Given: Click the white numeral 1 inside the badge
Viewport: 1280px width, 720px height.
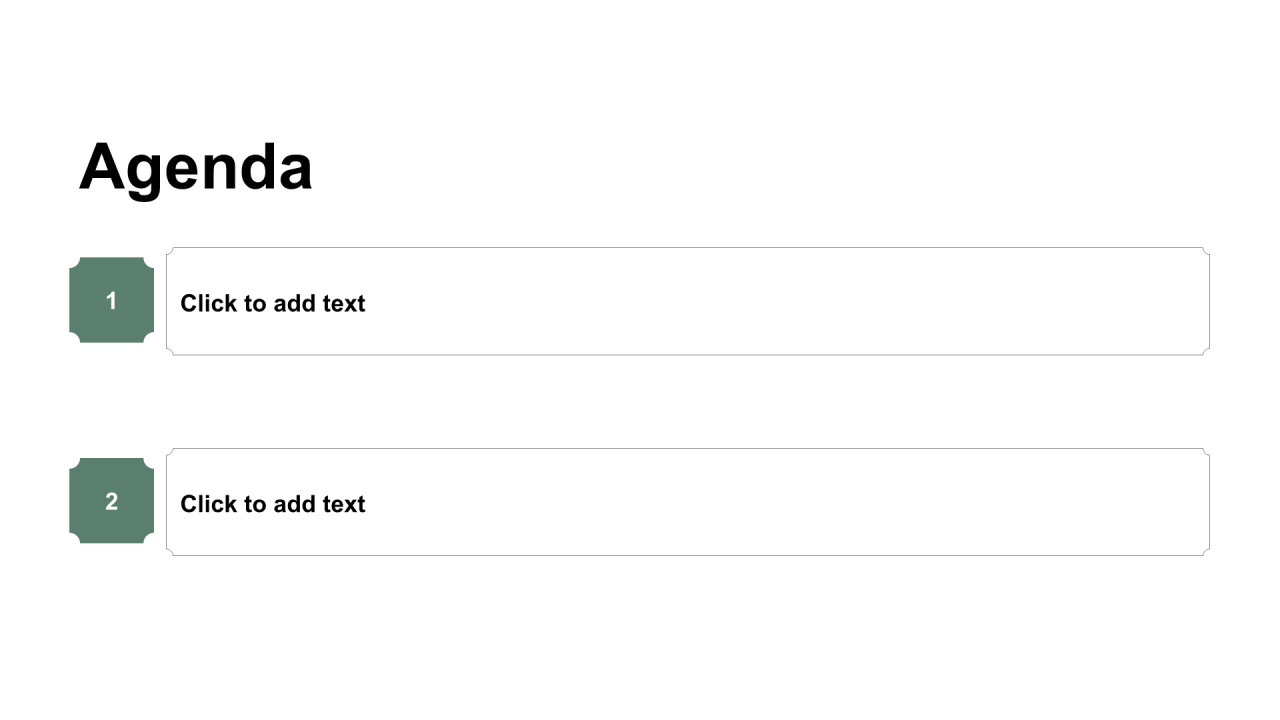Looking at the screenshot, I should point(111,301).
